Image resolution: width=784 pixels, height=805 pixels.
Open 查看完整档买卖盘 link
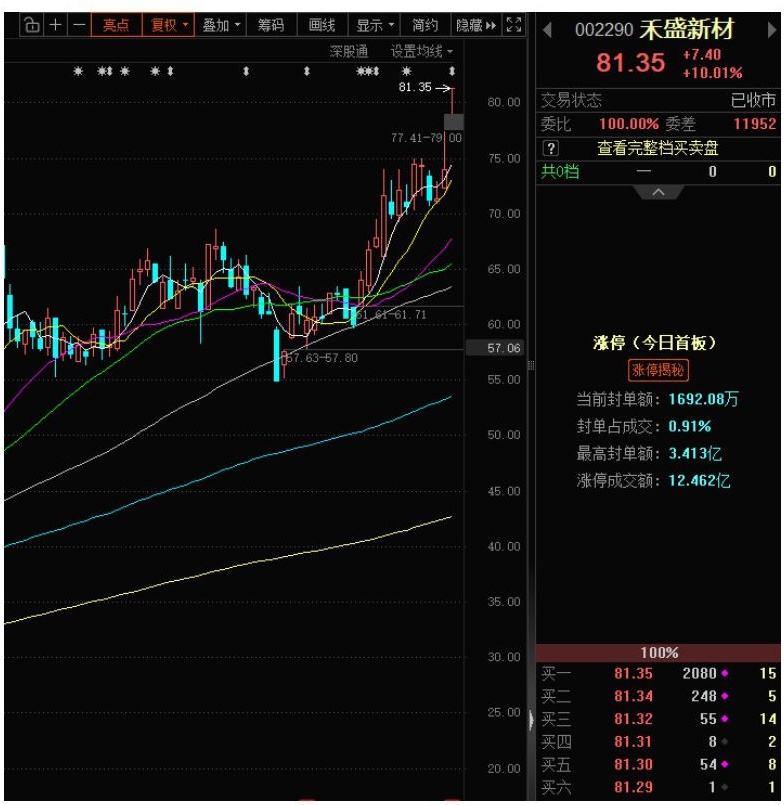(x=658, y=148)
